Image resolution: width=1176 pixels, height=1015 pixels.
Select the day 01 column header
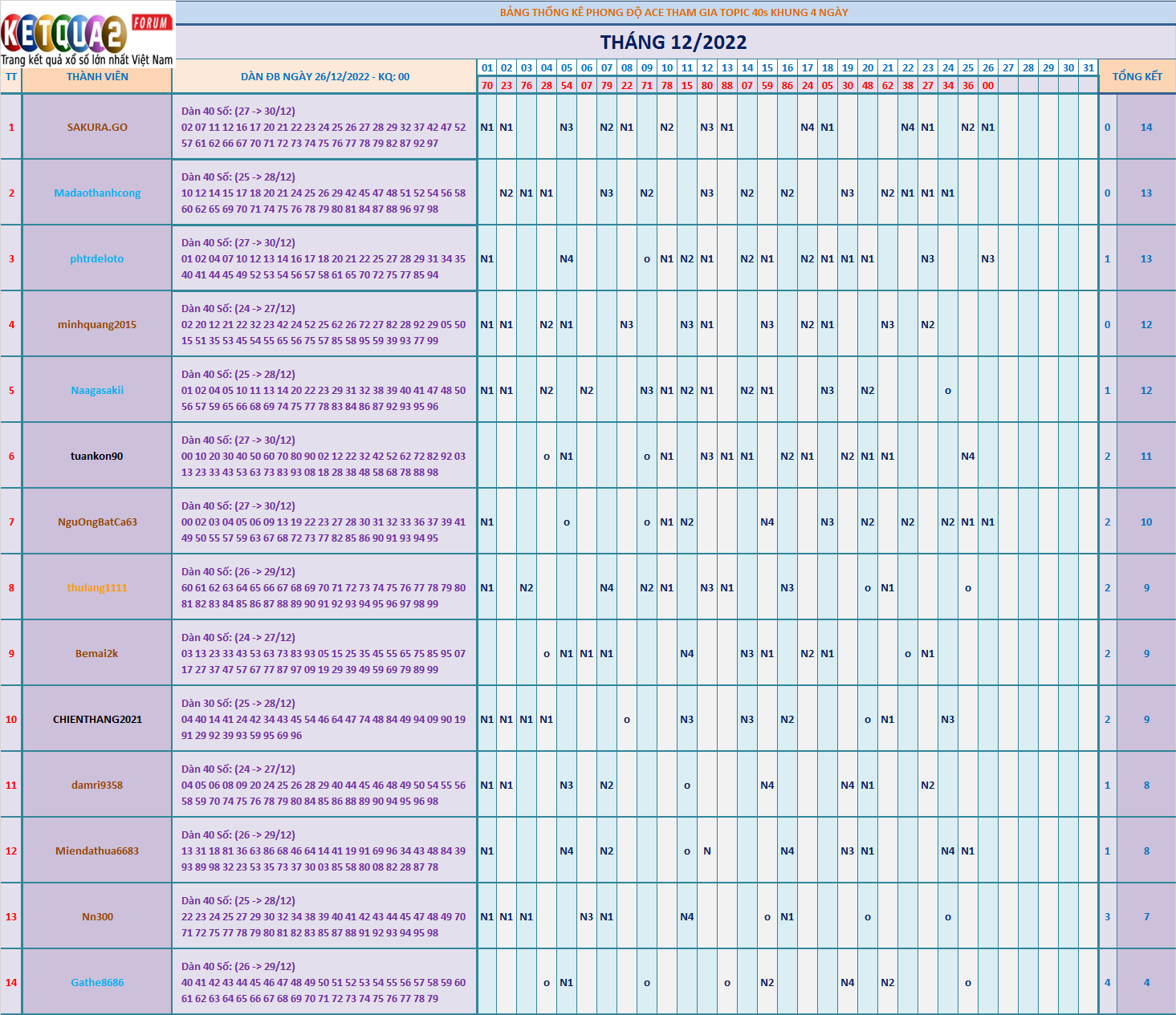(x=487, y=68)
